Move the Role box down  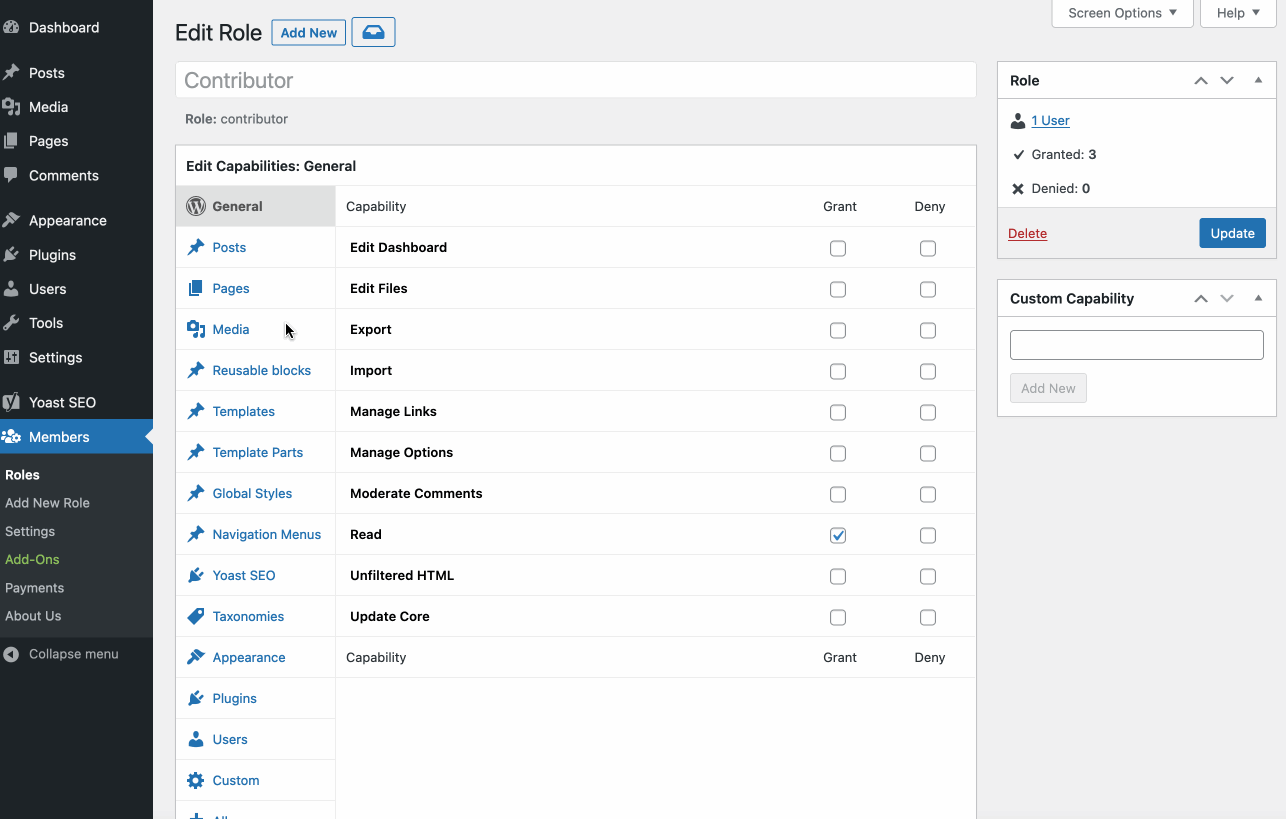point(1227,81)
